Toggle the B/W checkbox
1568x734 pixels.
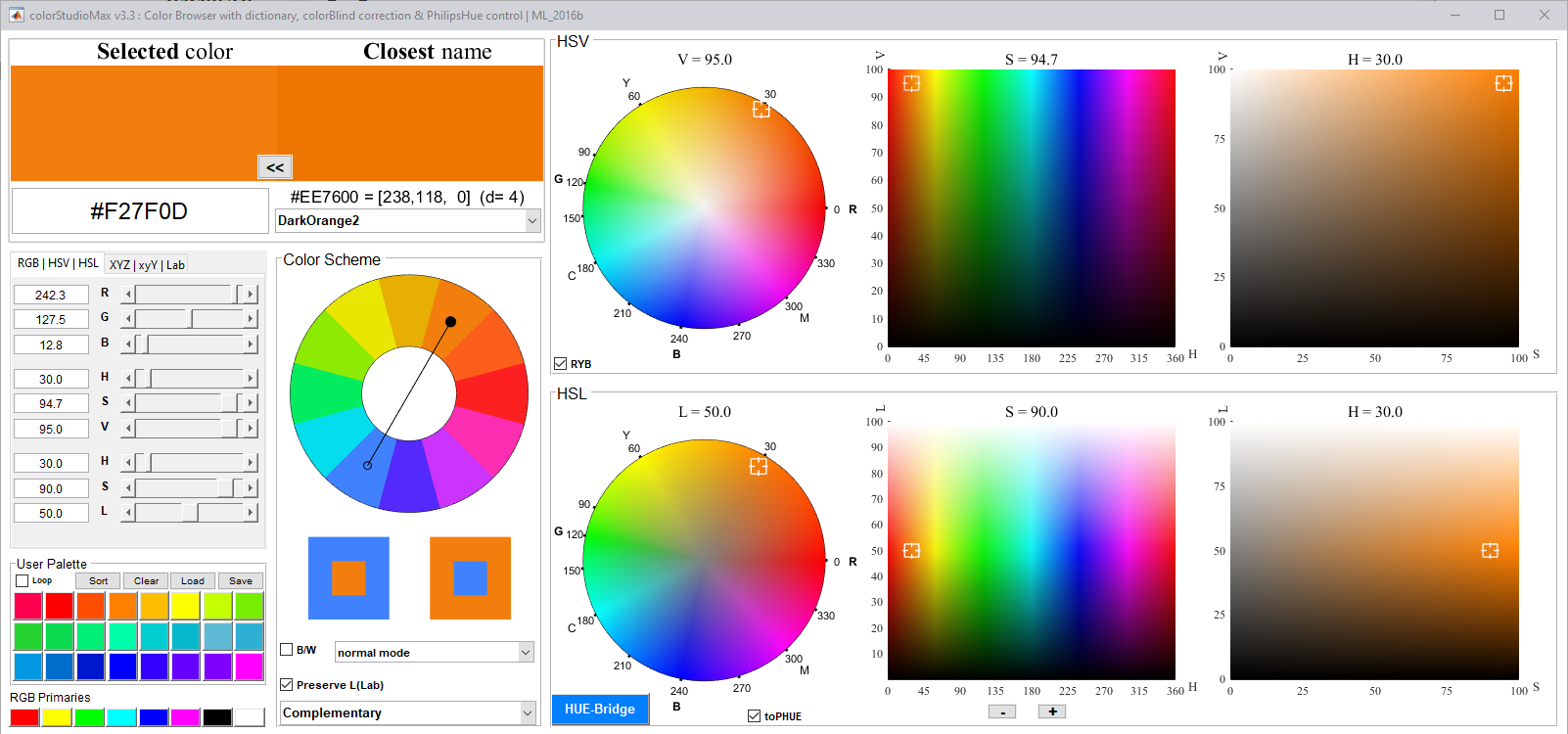(287, 650)
